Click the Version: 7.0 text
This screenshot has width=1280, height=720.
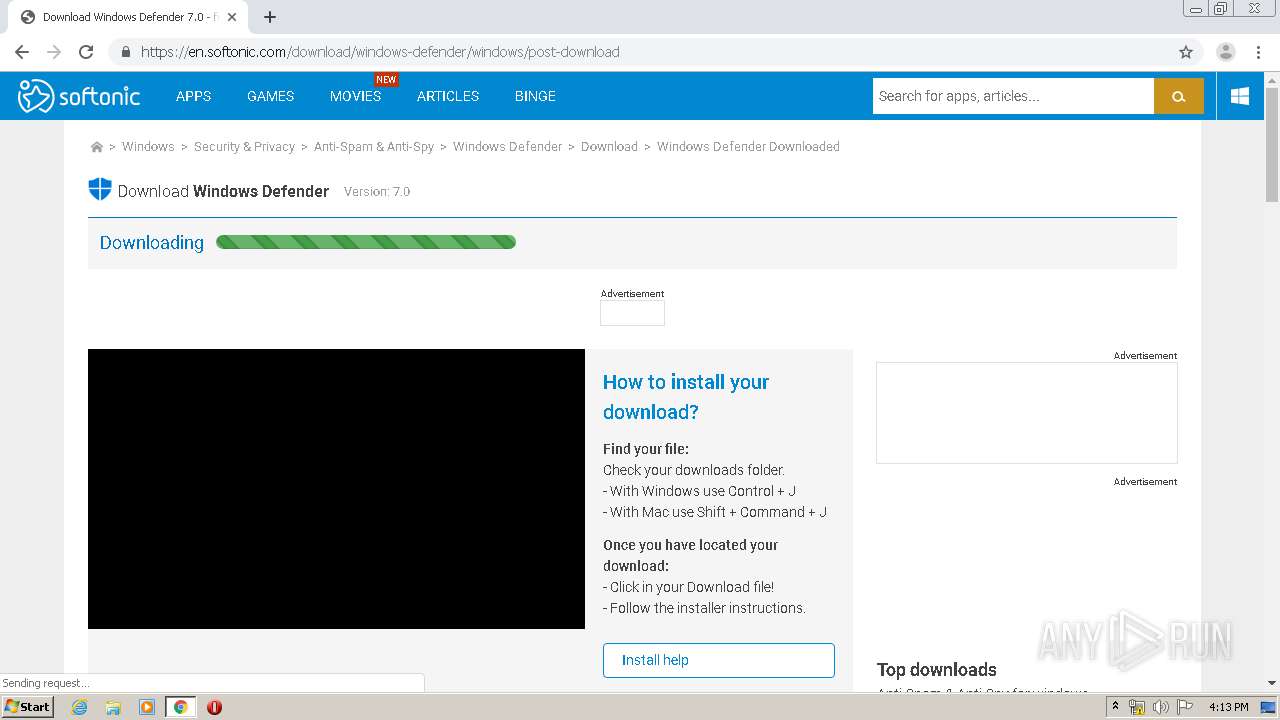[377, 191]
